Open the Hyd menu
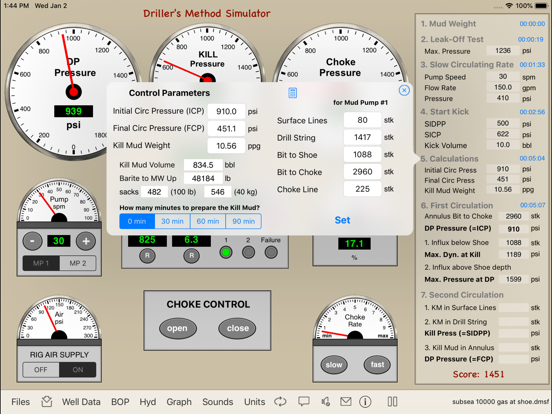The height and width of the screenshot is (414, 552). point(148,402)
